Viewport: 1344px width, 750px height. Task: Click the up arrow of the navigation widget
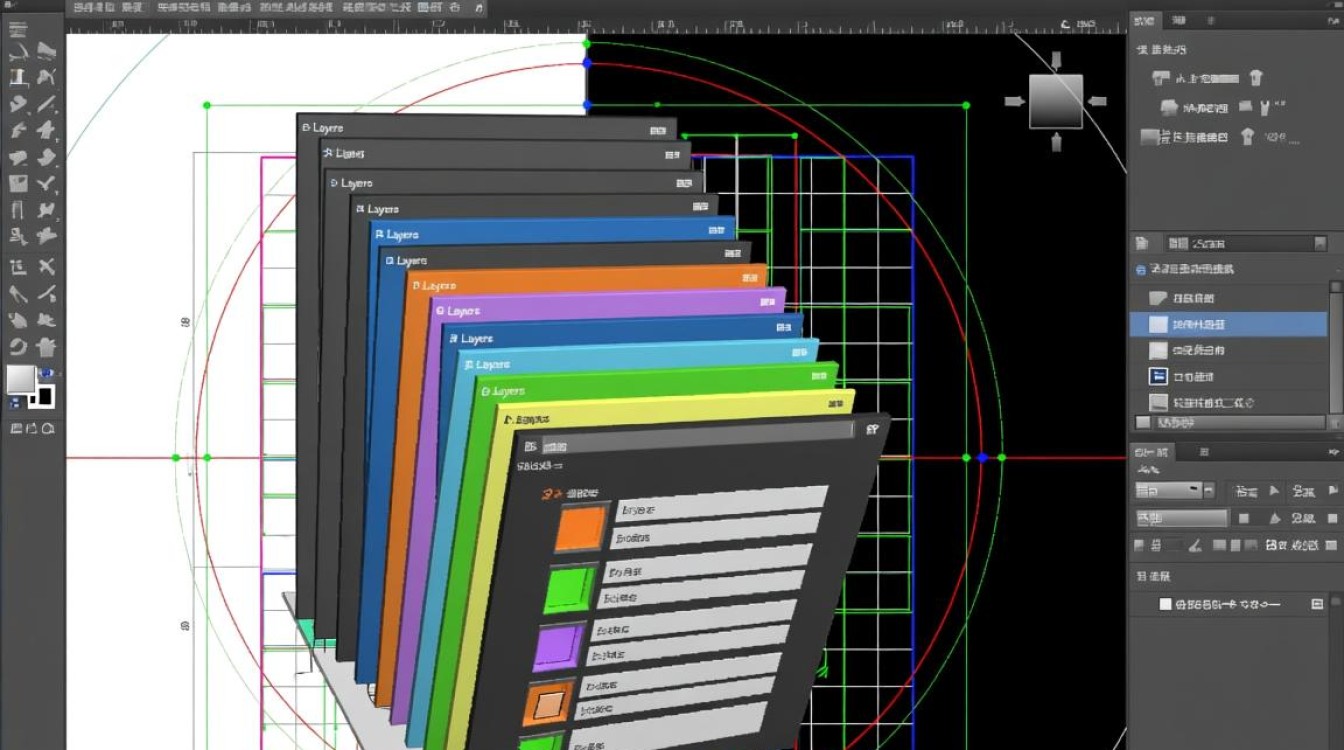pos(1056,62)
